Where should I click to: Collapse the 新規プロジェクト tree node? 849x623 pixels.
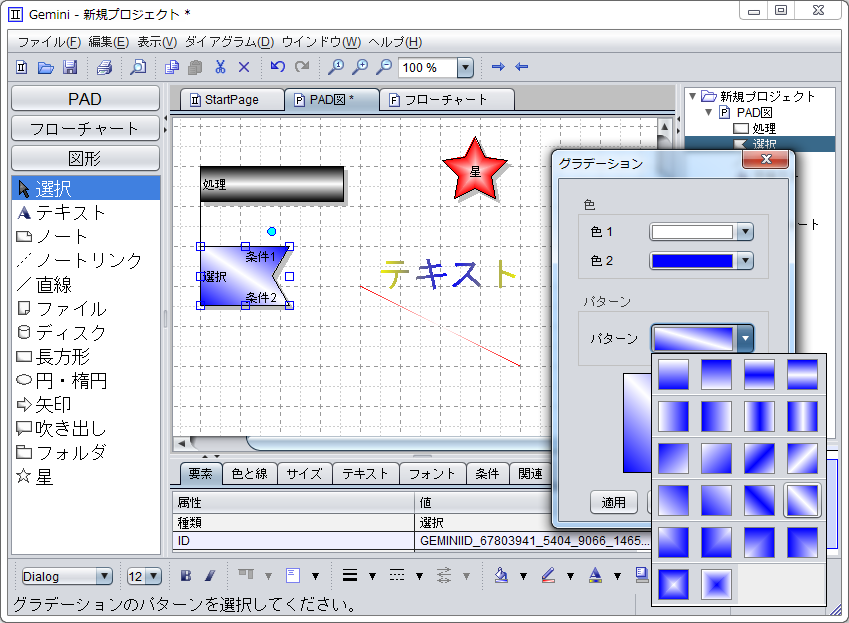coord(692,96)
